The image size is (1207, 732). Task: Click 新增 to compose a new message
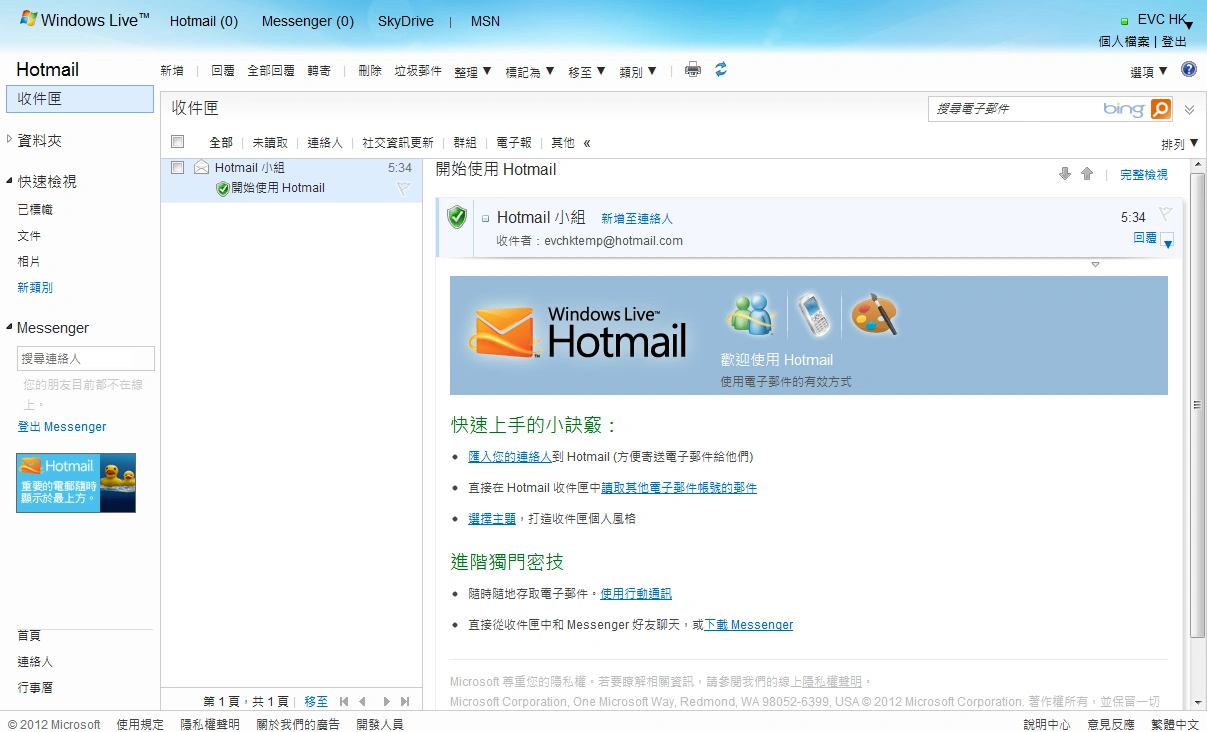(x=172, y=71)
